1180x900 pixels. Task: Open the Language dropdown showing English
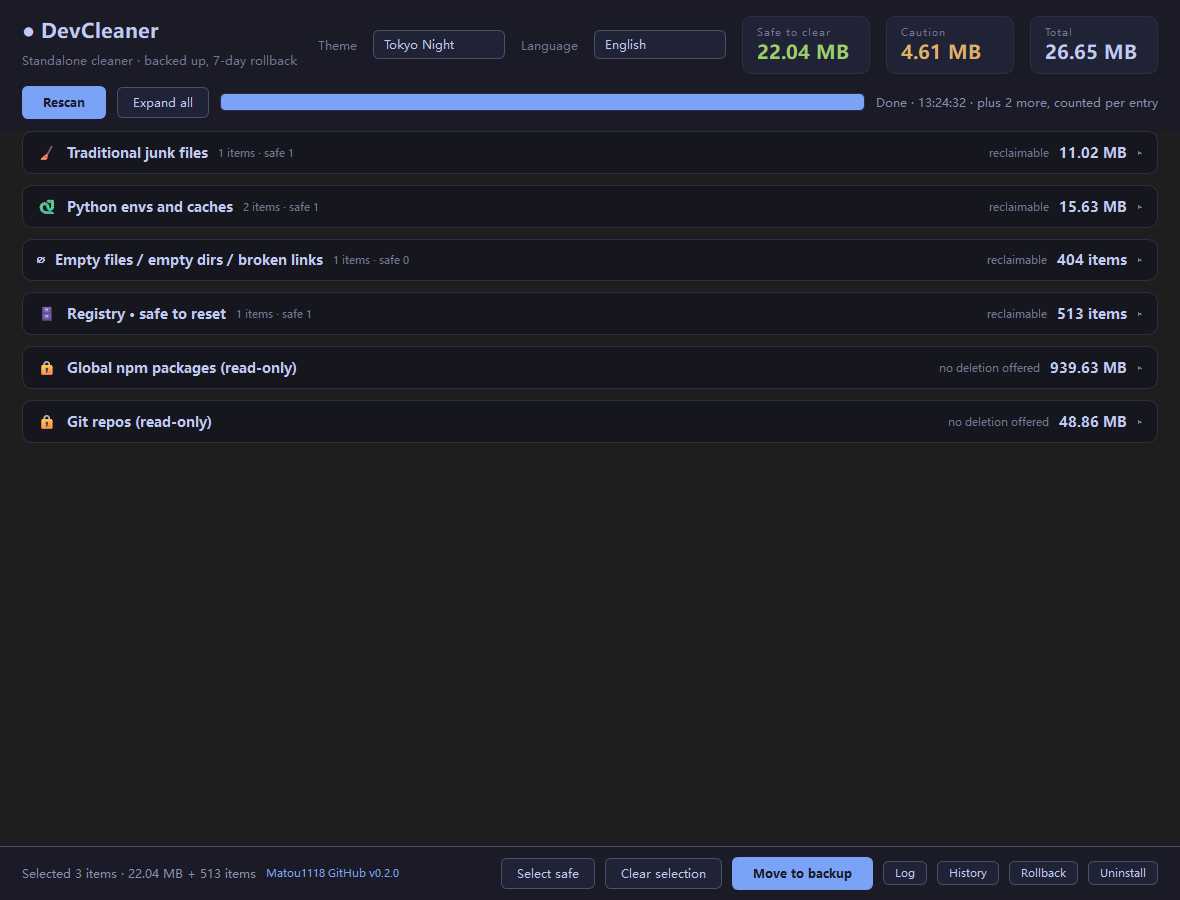(x=659, y=44)
